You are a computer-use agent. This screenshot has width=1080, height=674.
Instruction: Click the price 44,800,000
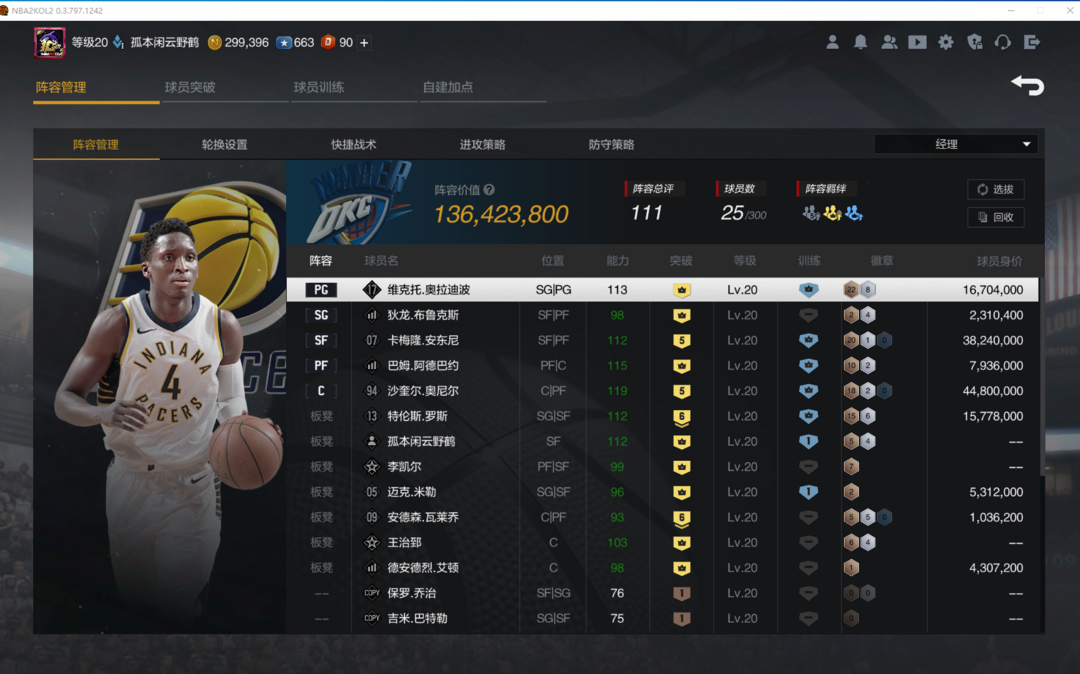[993, 391]
